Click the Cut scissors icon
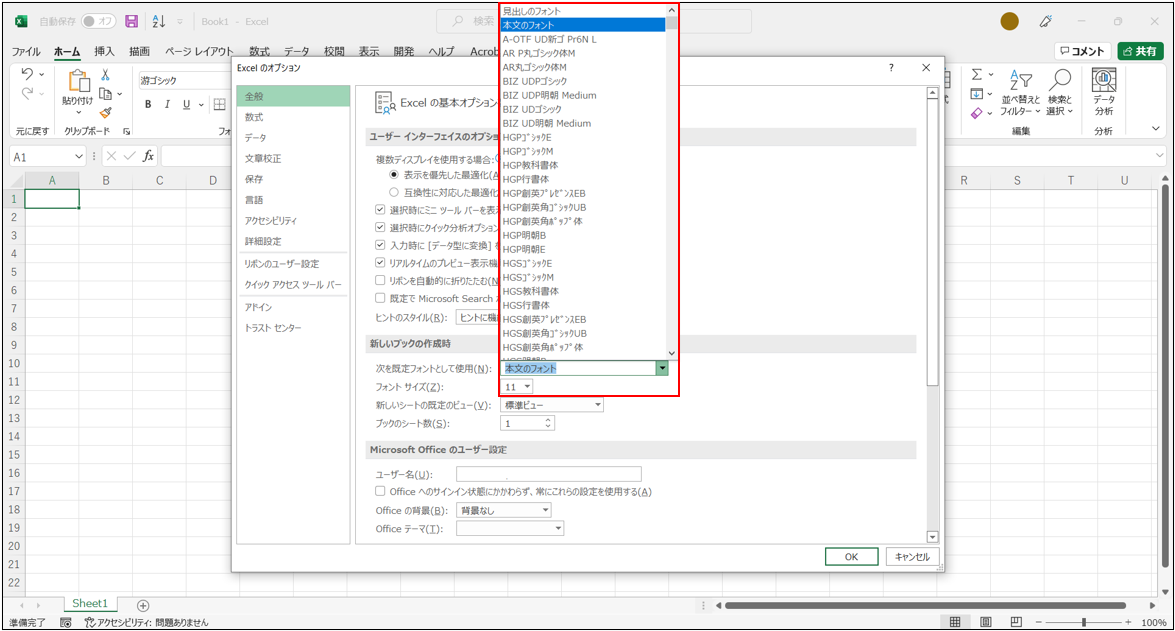The width and height of the screenshot is (1175, 631). point(106,75)
